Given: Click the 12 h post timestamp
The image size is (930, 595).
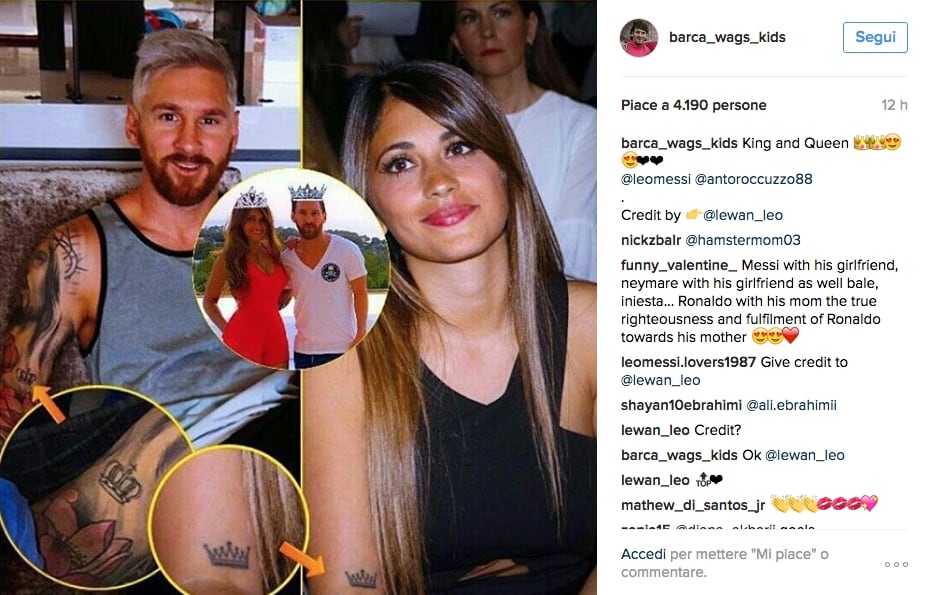Looking at the screenshot, I should tap(894, 106).
